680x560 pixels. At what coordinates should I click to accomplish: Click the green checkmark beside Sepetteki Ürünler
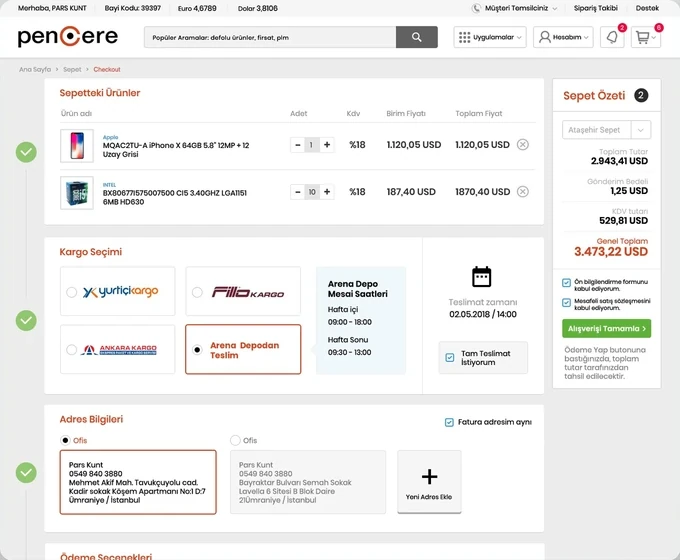[26, 152]
